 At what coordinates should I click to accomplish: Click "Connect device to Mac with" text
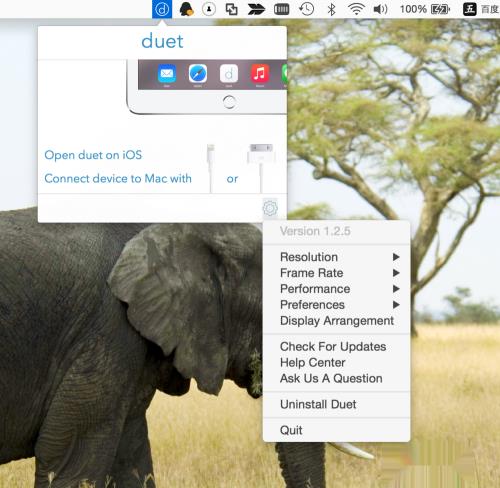pos(118,179)
